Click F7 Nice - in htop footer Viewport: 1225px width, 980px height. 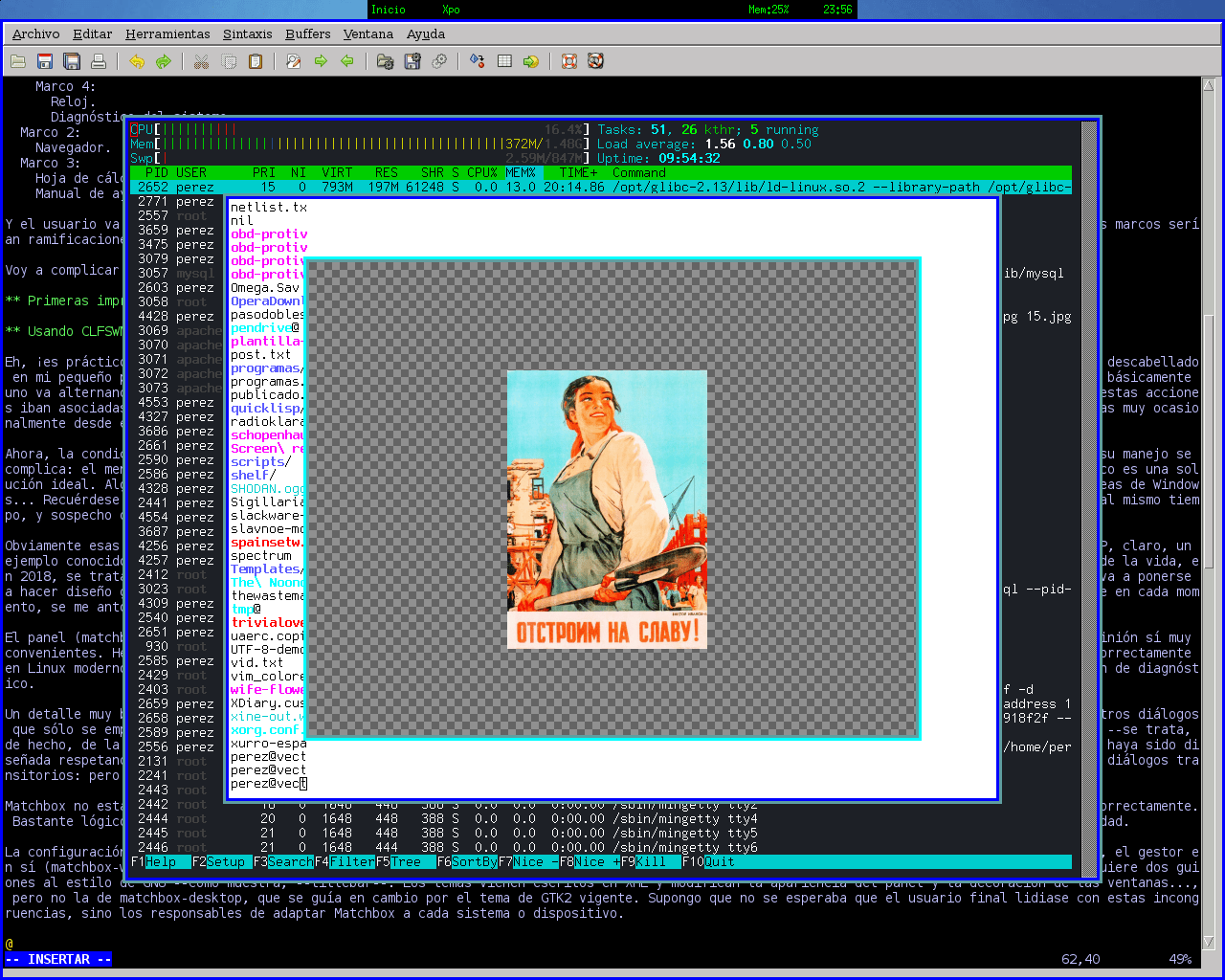[x=528, y=862]
